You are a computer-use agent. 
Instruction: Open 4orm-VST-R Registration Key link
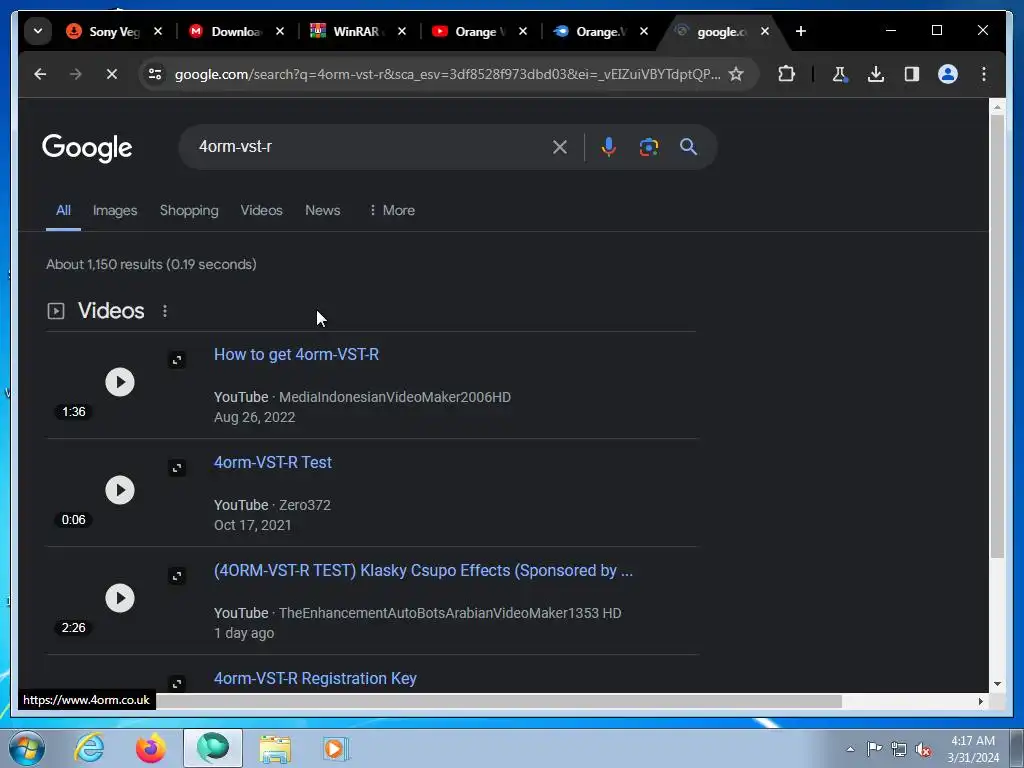coord(315,679)
